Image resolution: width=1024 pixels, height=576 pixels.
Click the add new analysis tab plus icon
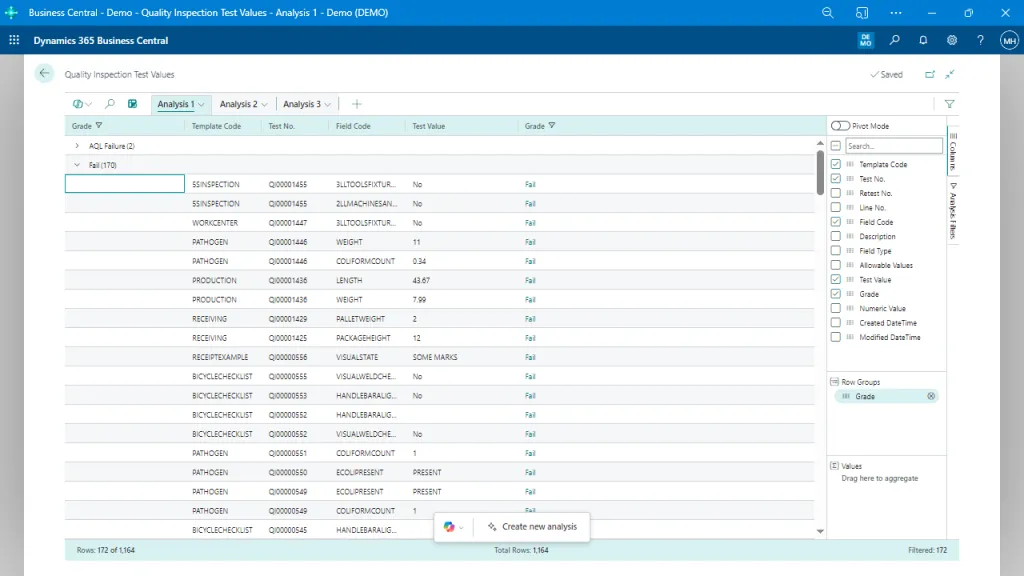(x=357, y=104)
